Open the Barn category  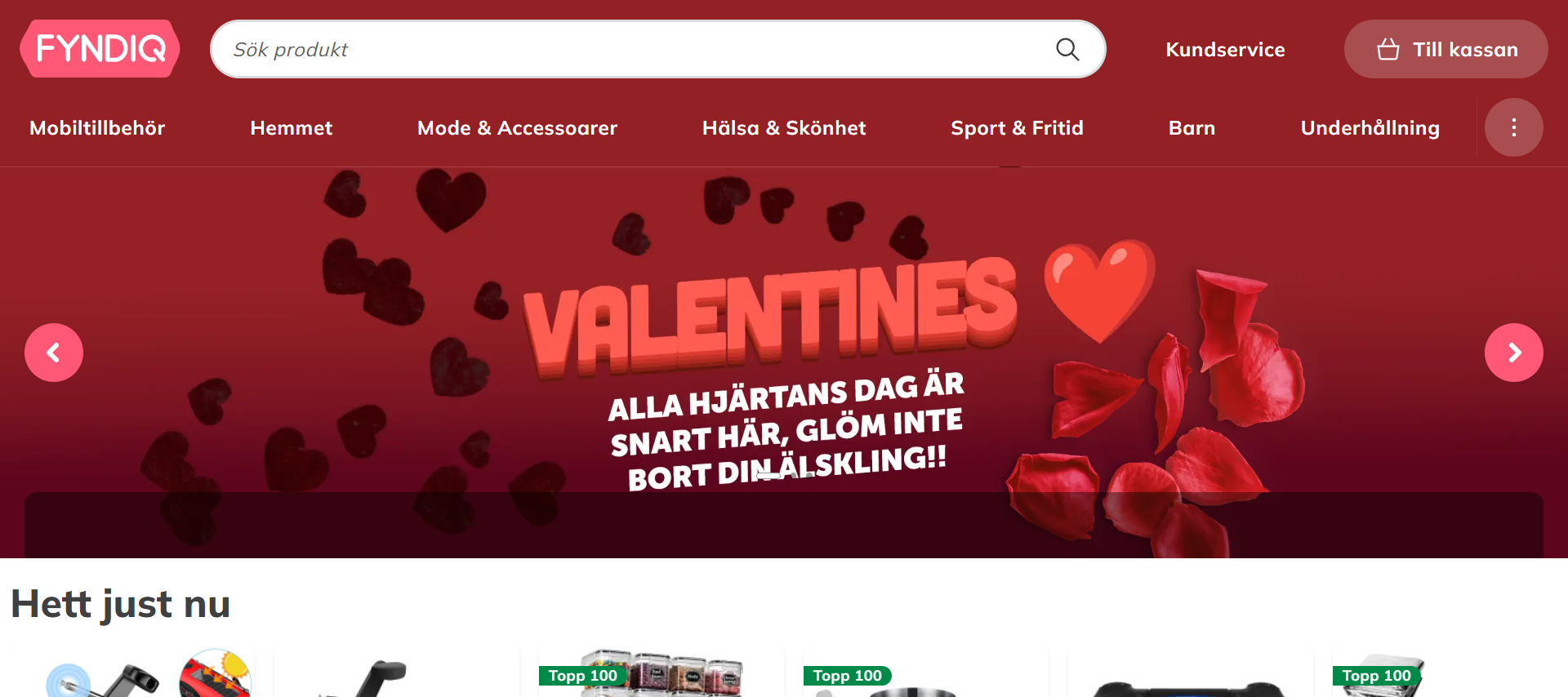1192,128
